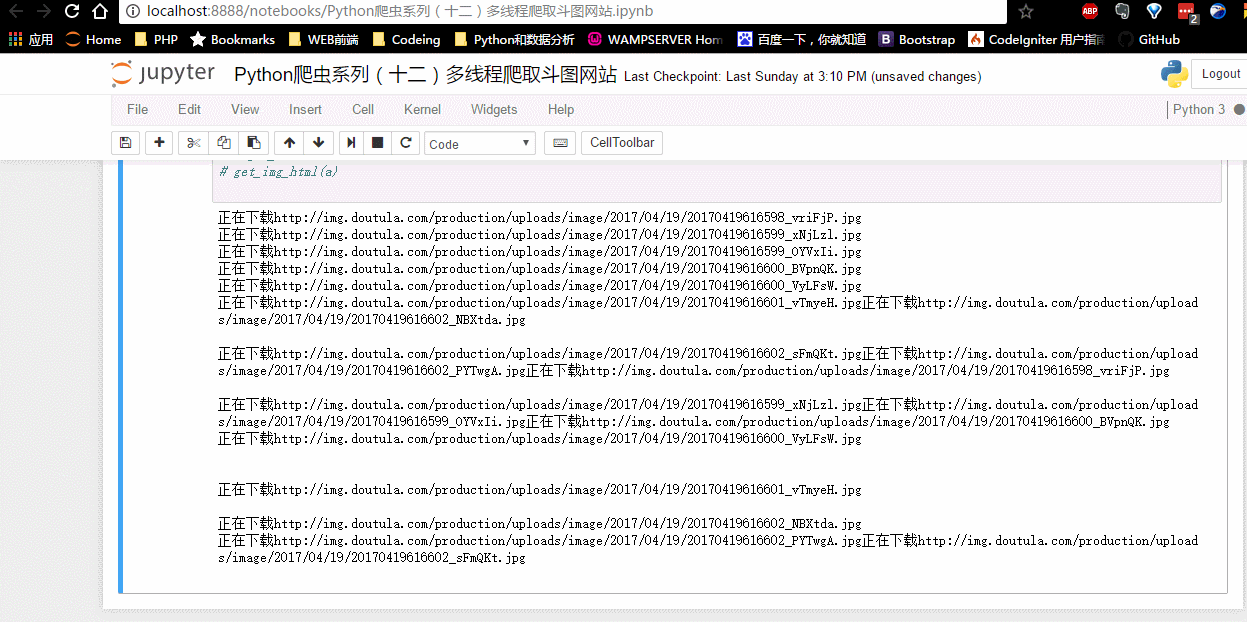
Task: Open the WAMPSERVER Home bookmark
Action: [655, 40]
